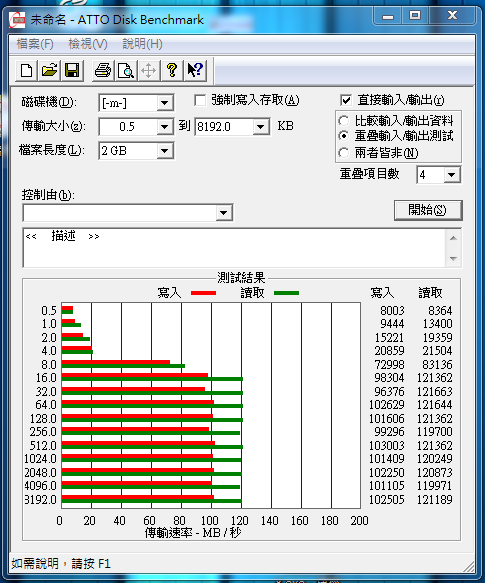Uncheck the 直接輸入/輸出 checkbox
The height and width of the screenshot is (583, 485).
(x=346, y=100)
